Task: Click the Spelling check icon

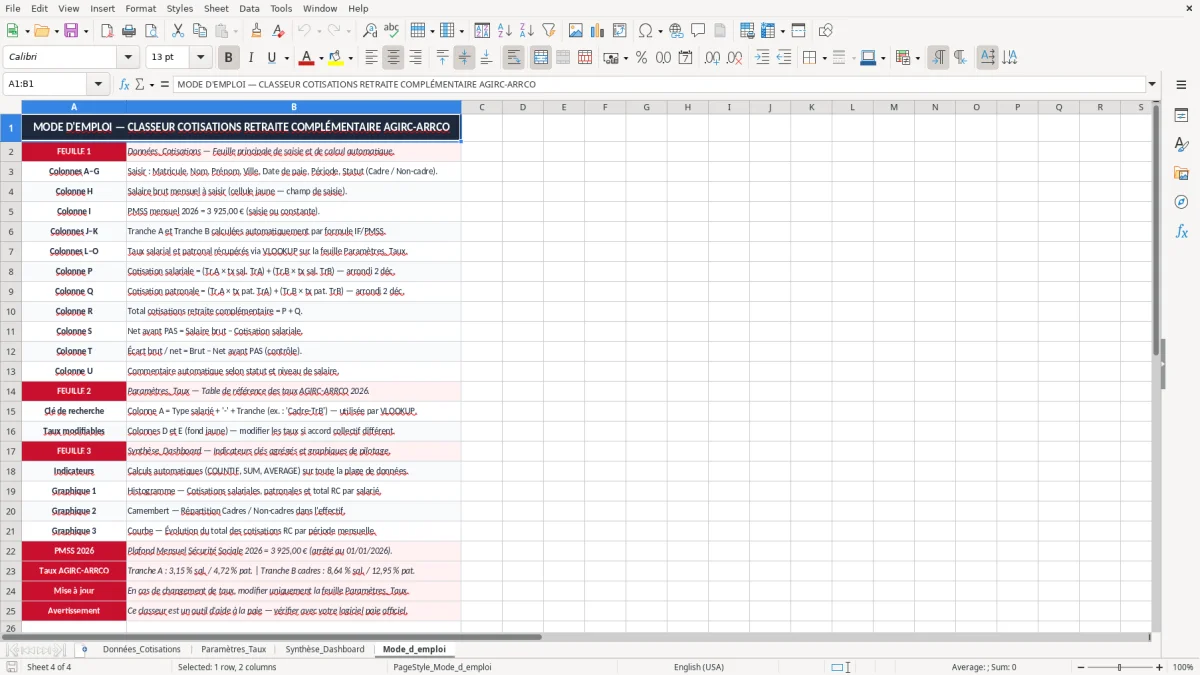Action: [x=391, y=31]
